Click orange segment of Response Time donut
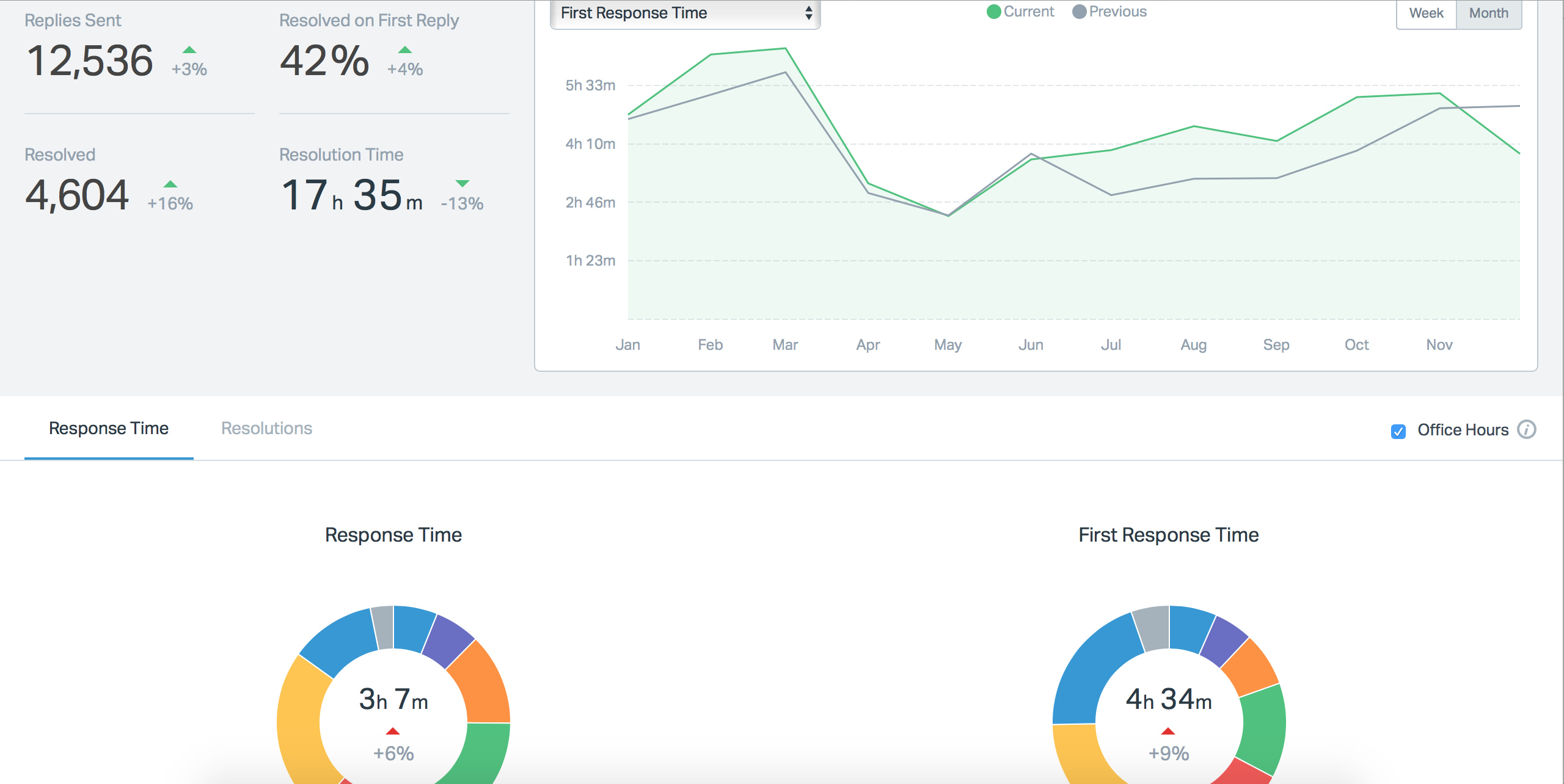1564x784 pixels. click(484, 684)
